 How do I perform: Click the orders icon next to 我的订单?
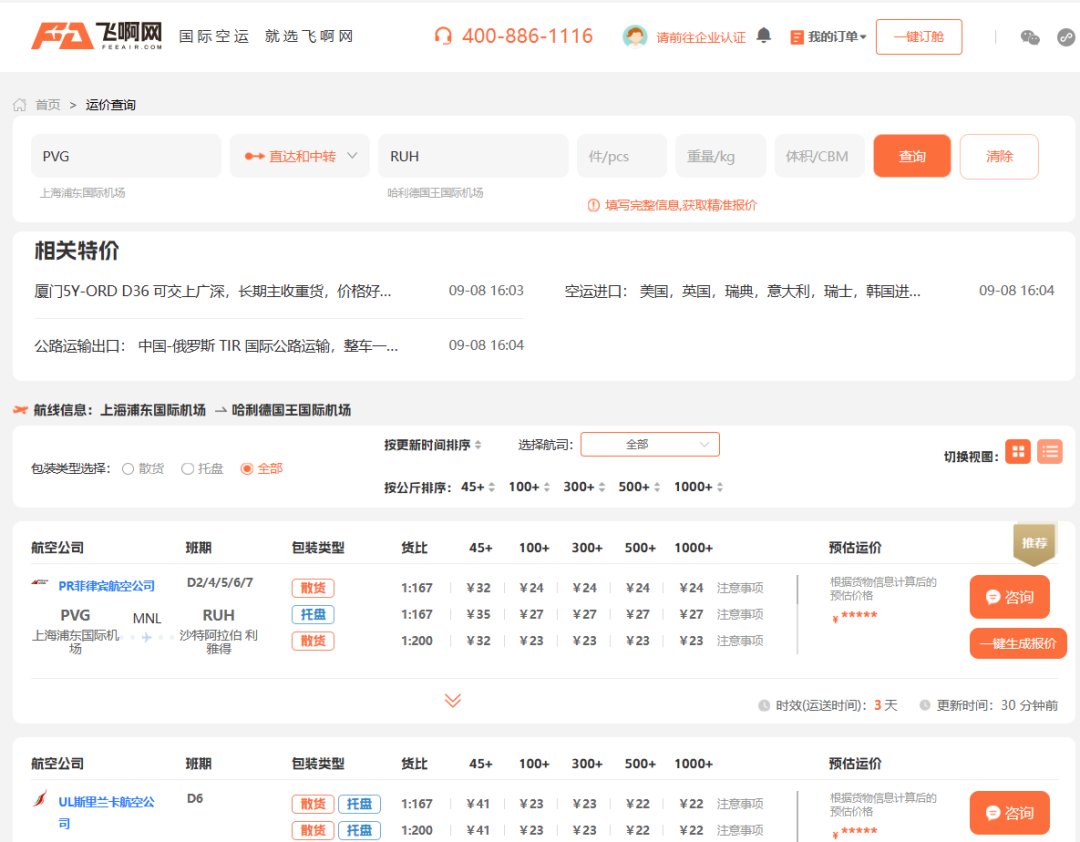[x=796, y=37]
